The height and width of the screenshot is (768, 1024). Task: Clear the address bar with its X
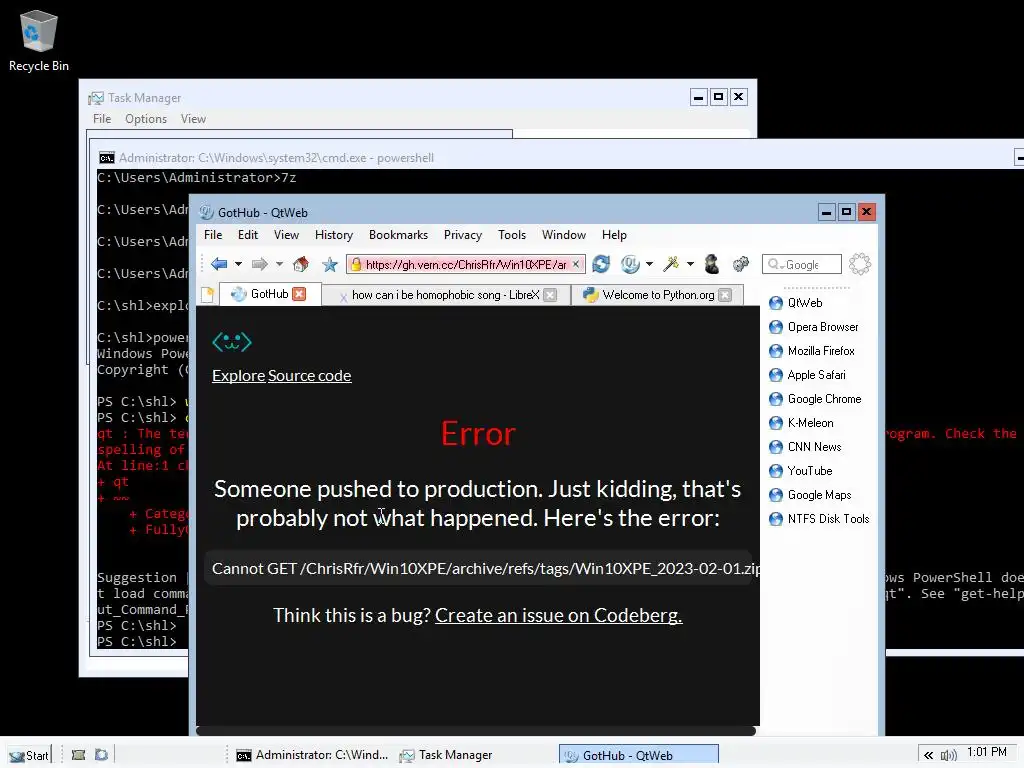pos(576,264)
